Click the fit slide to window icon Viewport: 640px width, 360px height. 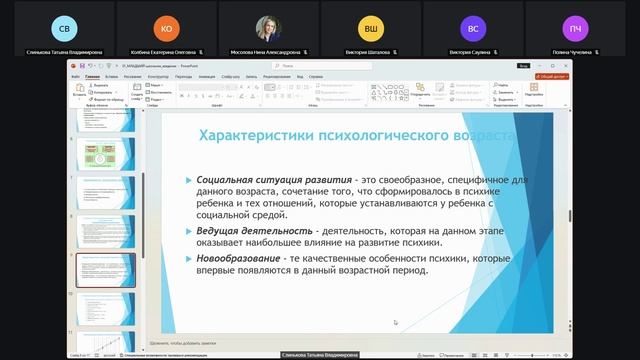point(566,356)
